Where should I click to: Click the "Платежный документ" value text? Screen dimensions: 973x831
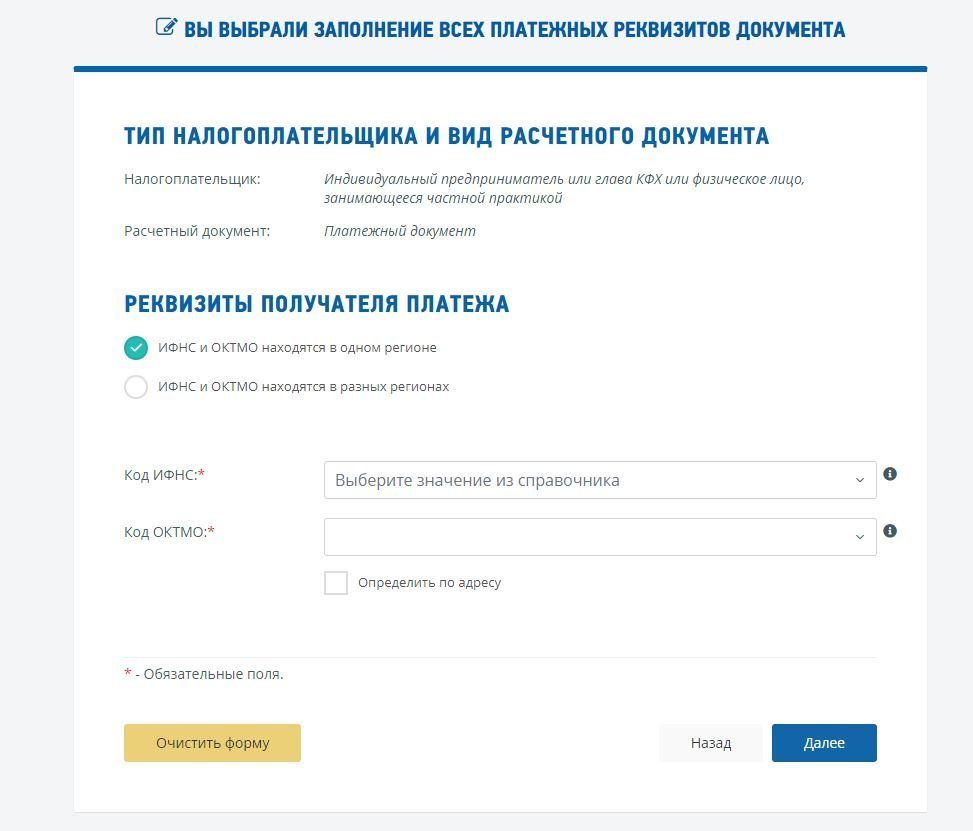pos(399,231)
